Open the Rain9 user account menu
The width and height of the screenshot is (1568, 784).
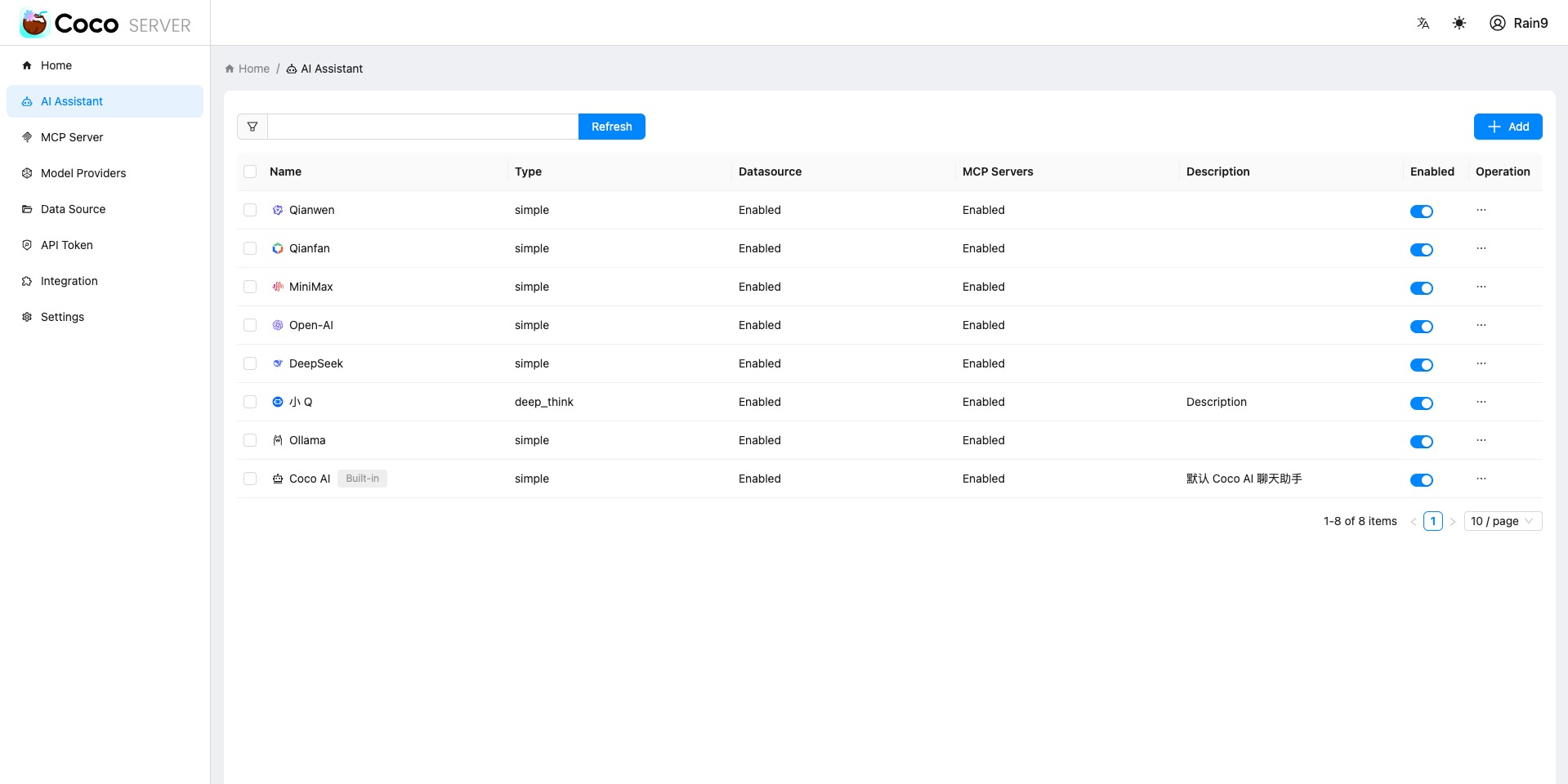[1518, 23]
